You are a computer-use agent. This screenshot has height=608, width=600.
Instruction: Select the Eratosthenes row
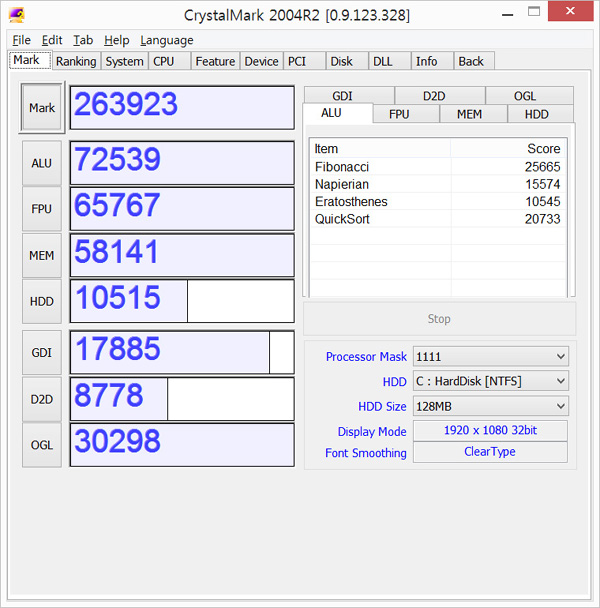coord(438,202)
